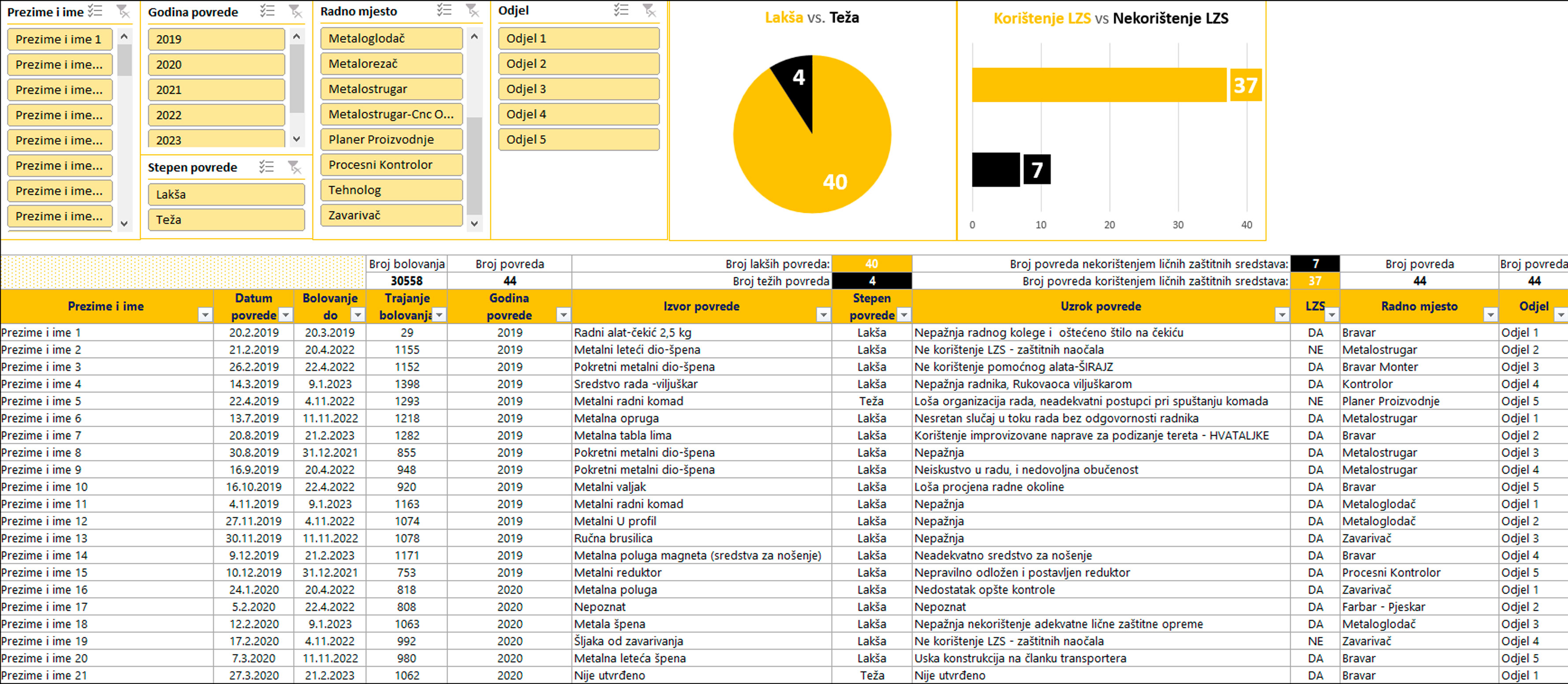The height and width of the screenshot is (684, 1568).
Task: Toggle multi-select in Godina povrede slicer
Action: pyautogui.click(x=267, y=11)
